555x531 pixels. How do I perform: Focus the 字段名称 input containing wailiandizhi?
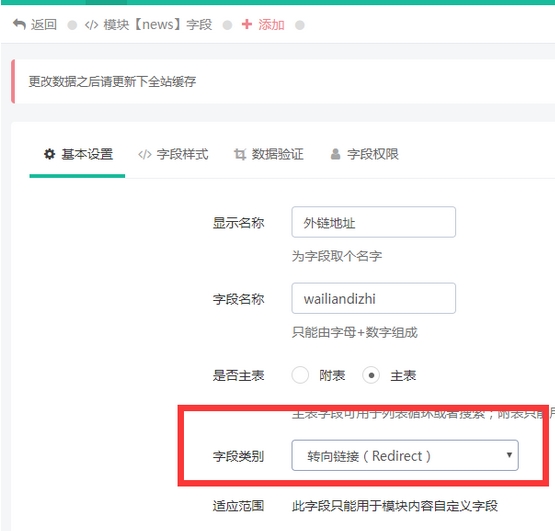point(373,298)
